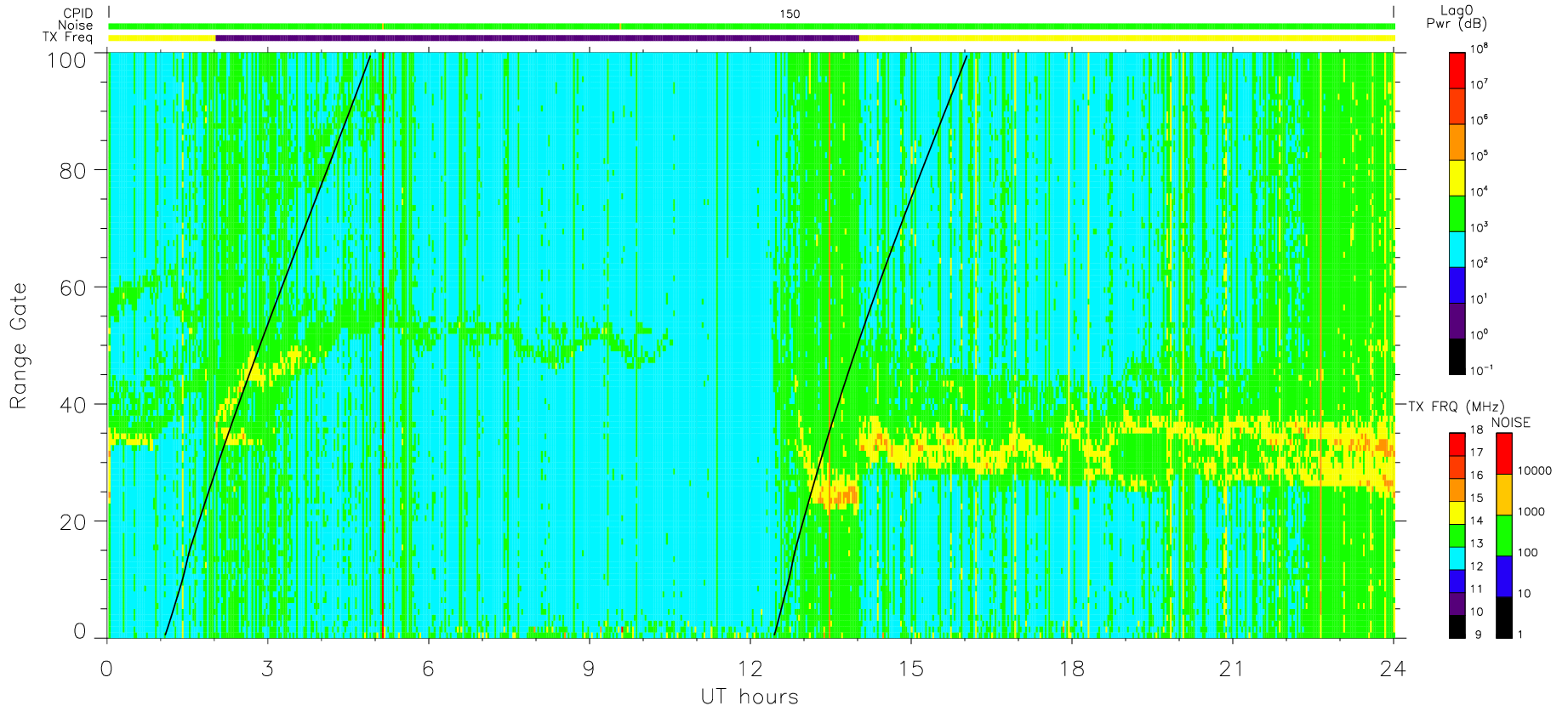This screenshot has height=723, width=1568.
Task: Select the 'CPID' row label
Action: pos(78,14)
